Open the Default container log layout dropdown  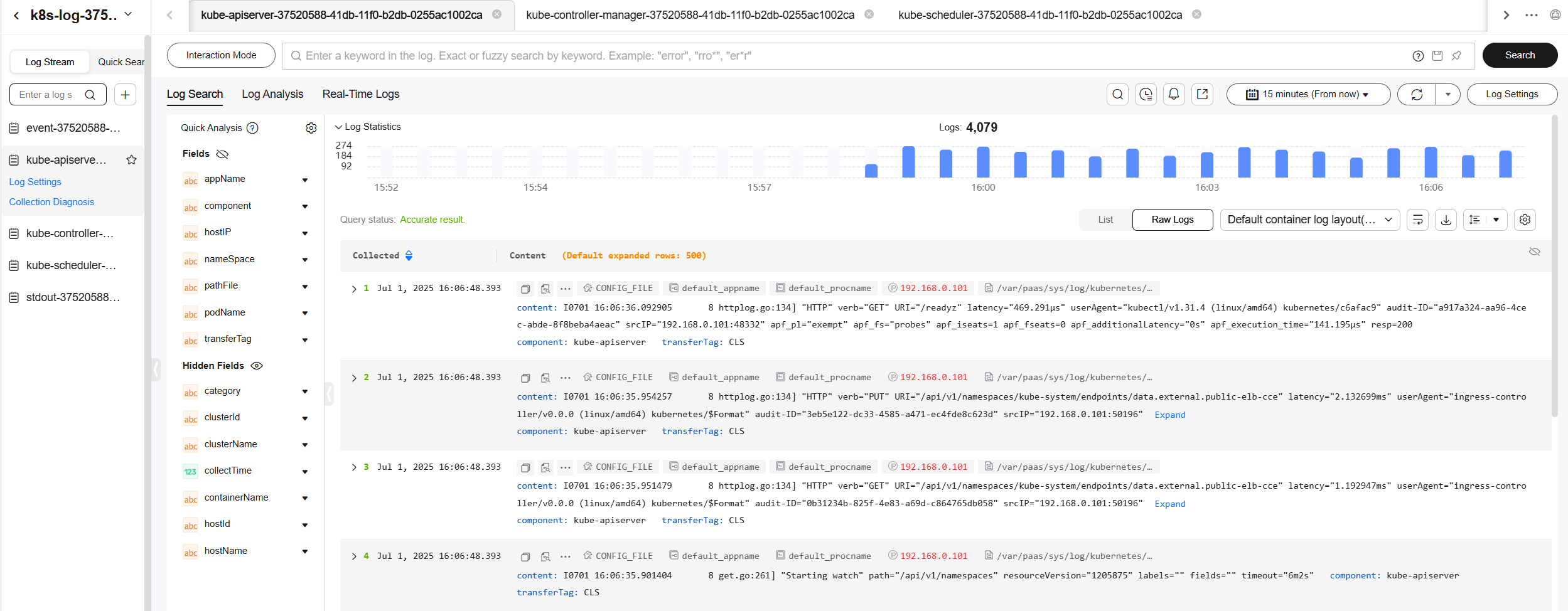tap(1309, 220)
